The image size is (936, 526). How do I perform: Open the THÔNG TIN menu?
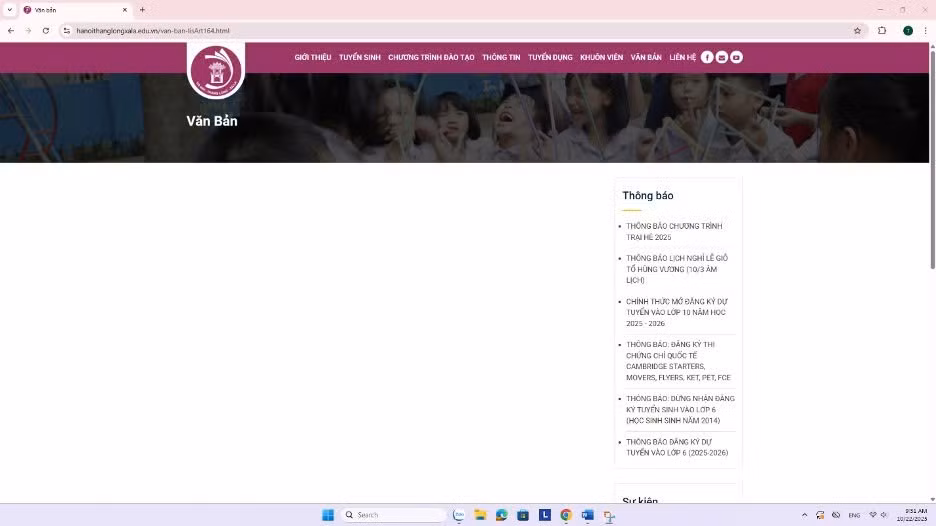(501, 57)
